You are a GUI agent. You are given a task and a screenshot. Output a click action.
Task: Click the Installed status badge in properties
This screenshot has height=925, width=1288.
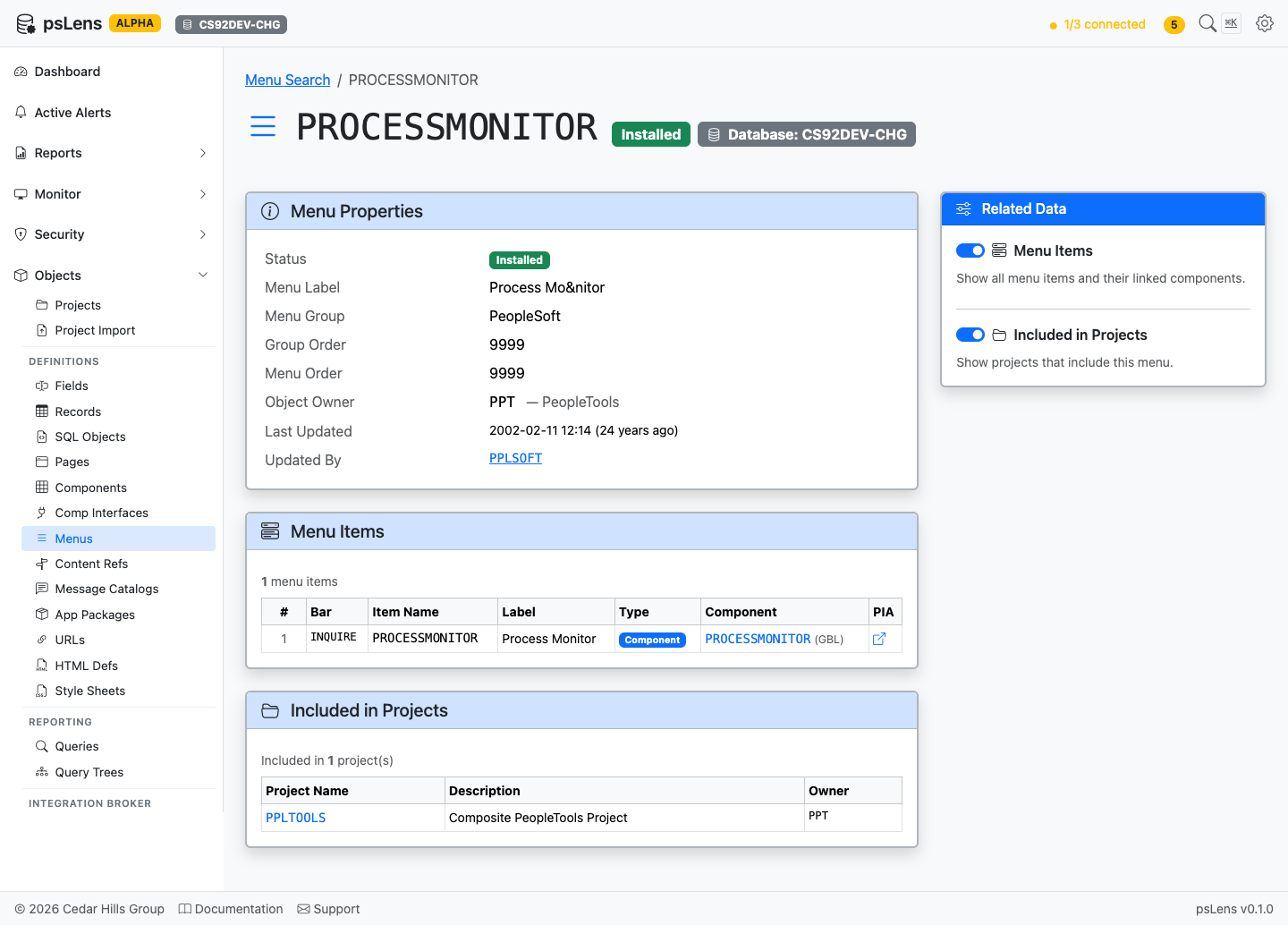click(520, 260)
